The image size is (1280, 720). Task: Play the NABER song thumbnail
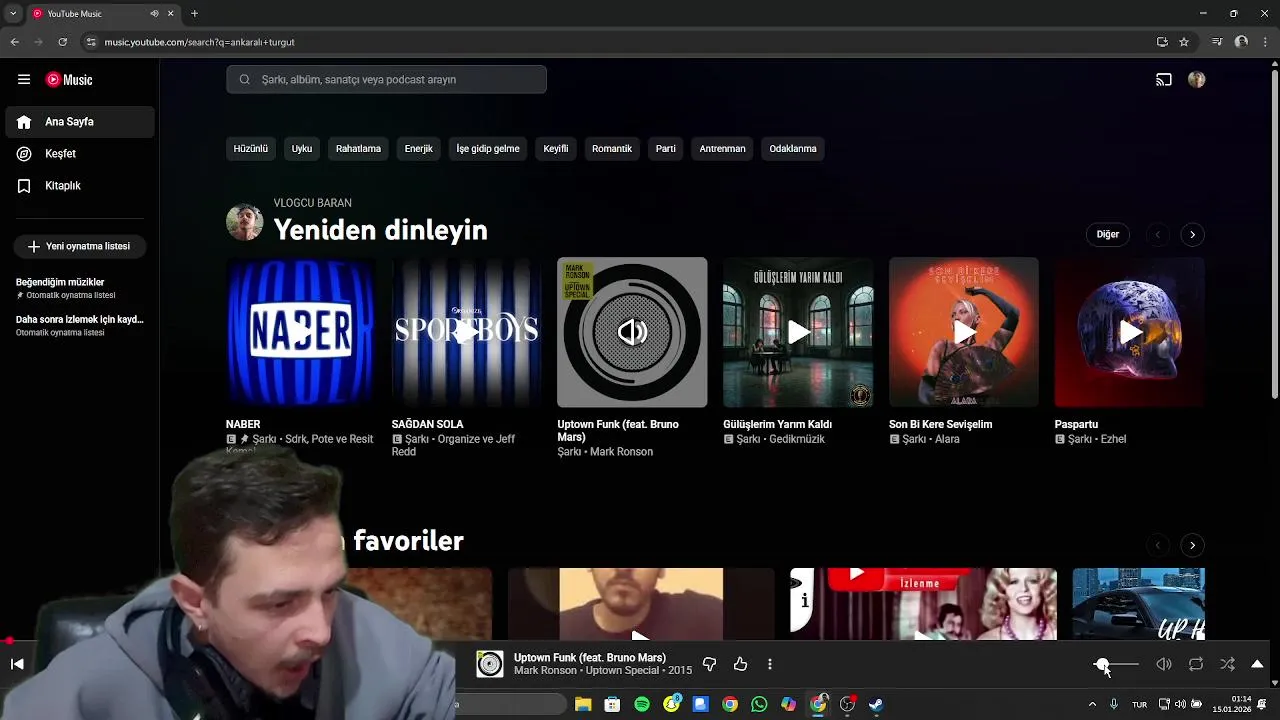point(301,333)
